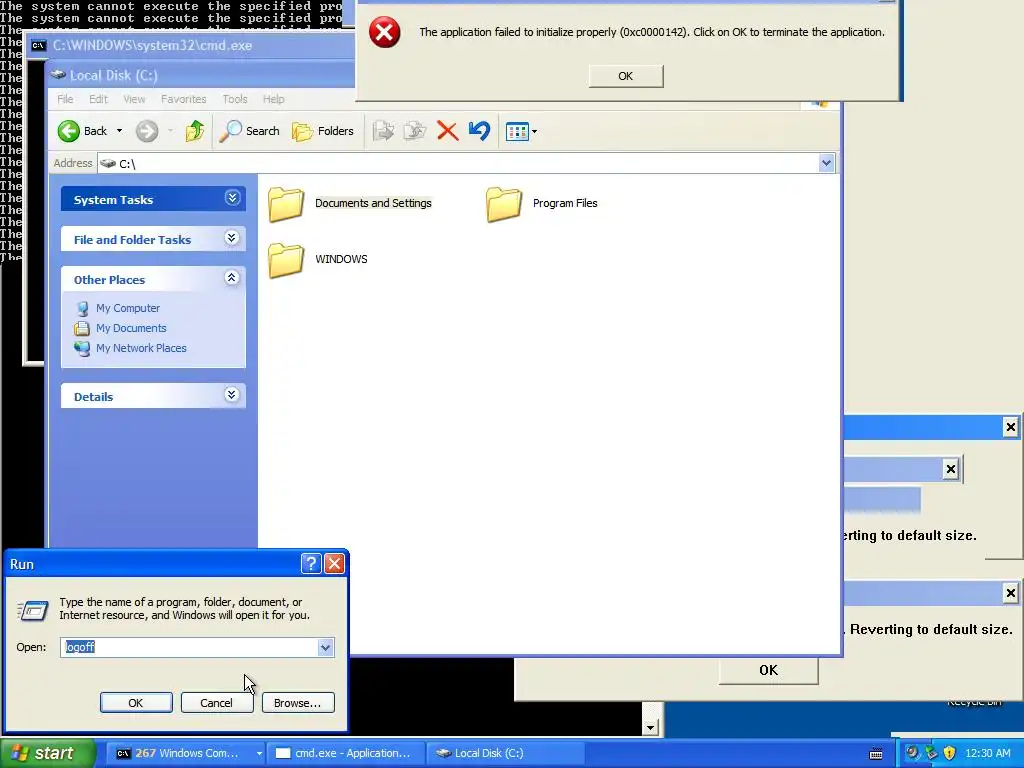Screen dimensions: 1024x768
Task: Click the red Delete X icon
Action: (x=447, y=131)
